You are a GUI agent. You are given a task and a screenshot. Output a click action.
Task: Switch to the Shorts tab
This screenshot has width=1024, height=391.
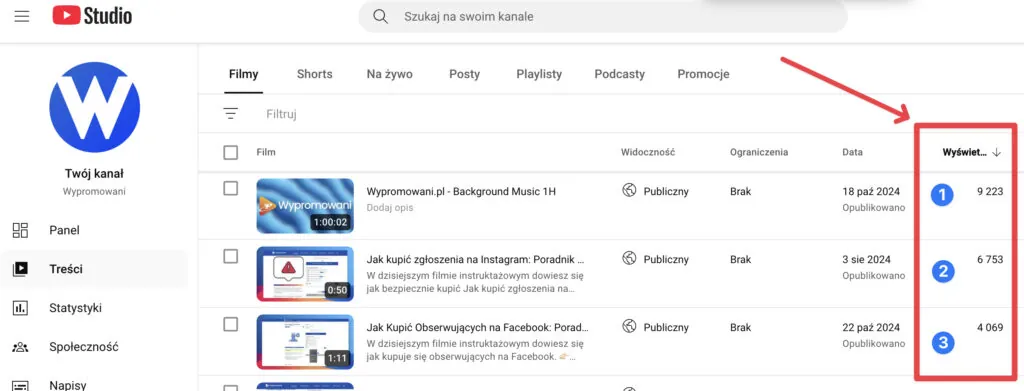[x=315, y=74]
